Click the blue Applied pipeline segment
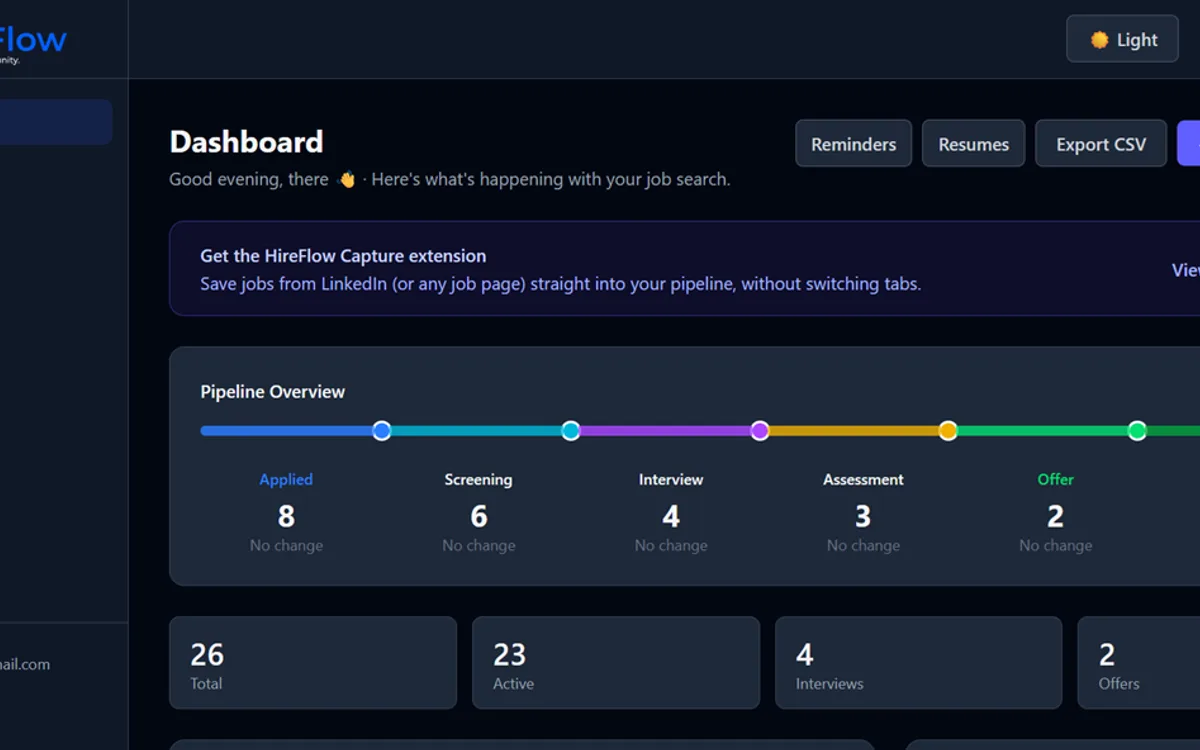This screenshot has width=1200, height=750. 286,431
